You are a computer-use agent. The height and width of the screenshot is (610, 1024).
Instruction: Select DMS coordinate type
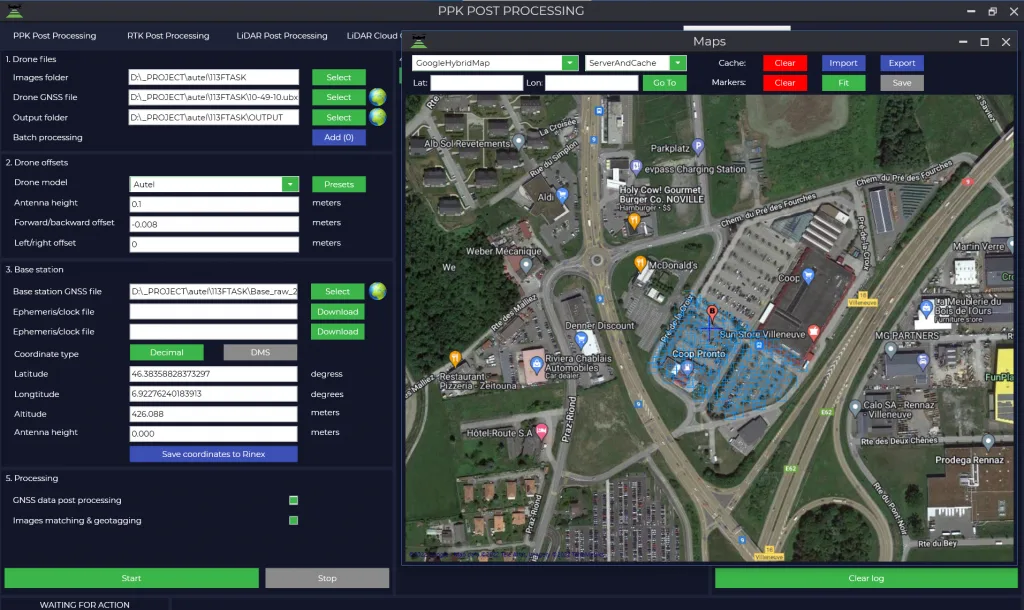pyautogui.click(x=260, y=353)
